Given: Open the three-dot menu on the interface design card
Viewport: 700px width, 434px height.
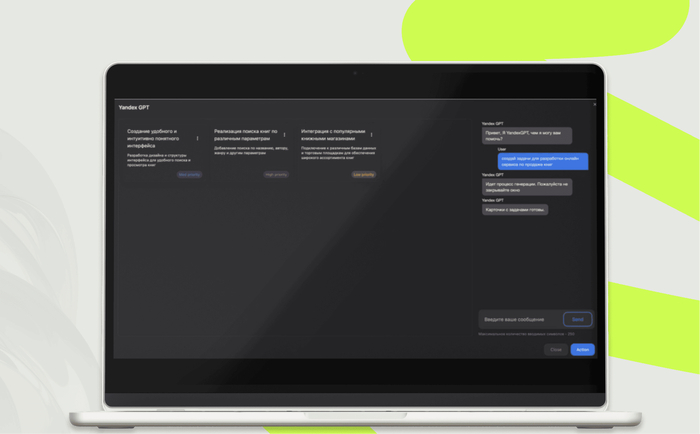Looking at the screenshot, I should pyautogui.click(x=197, y=138).
